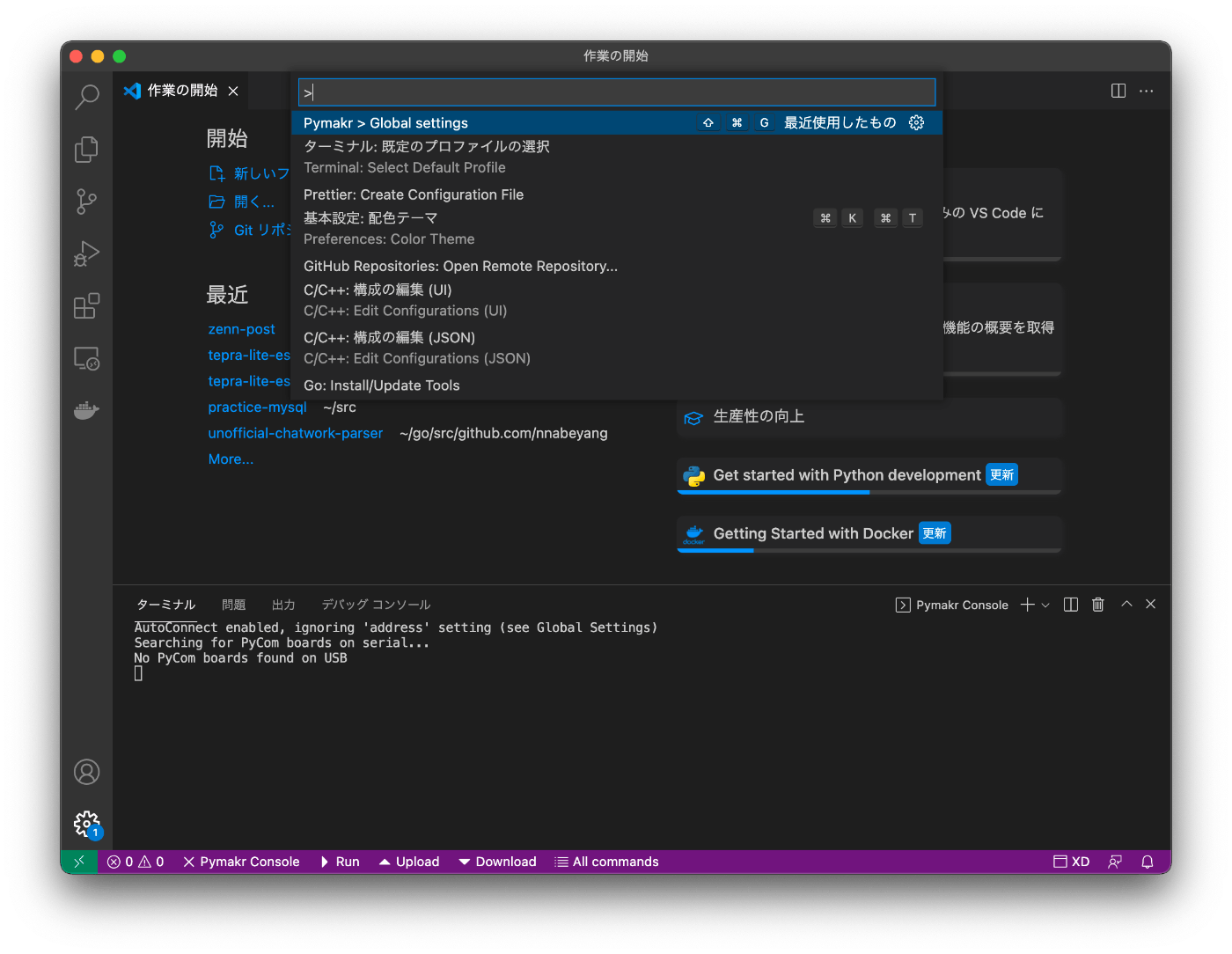Open Run and Debug view
The width and height of the screenshot is (1232, 954).
tap(86, 253)
